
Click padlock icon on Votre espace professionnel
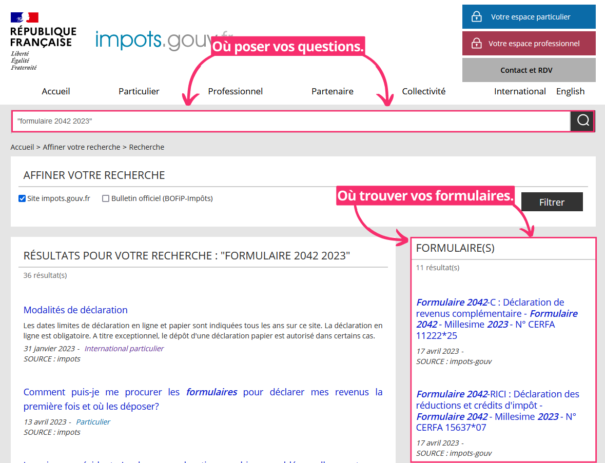point(477,43)
